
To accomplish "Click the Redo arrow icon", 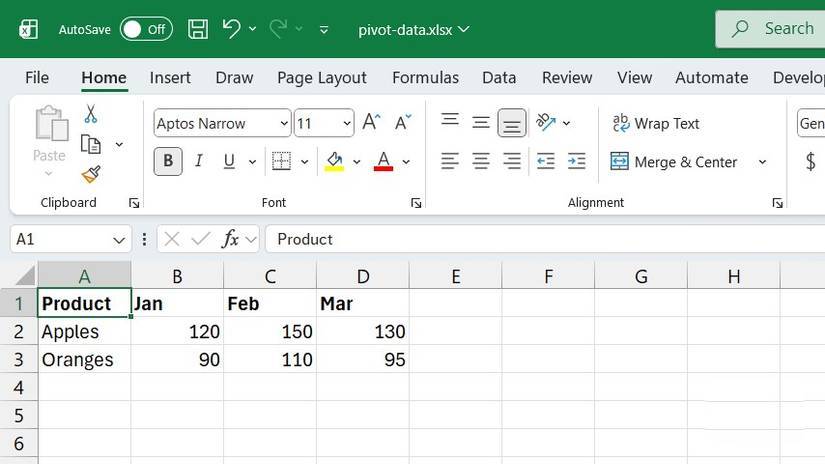I will [x=278, y=28].
